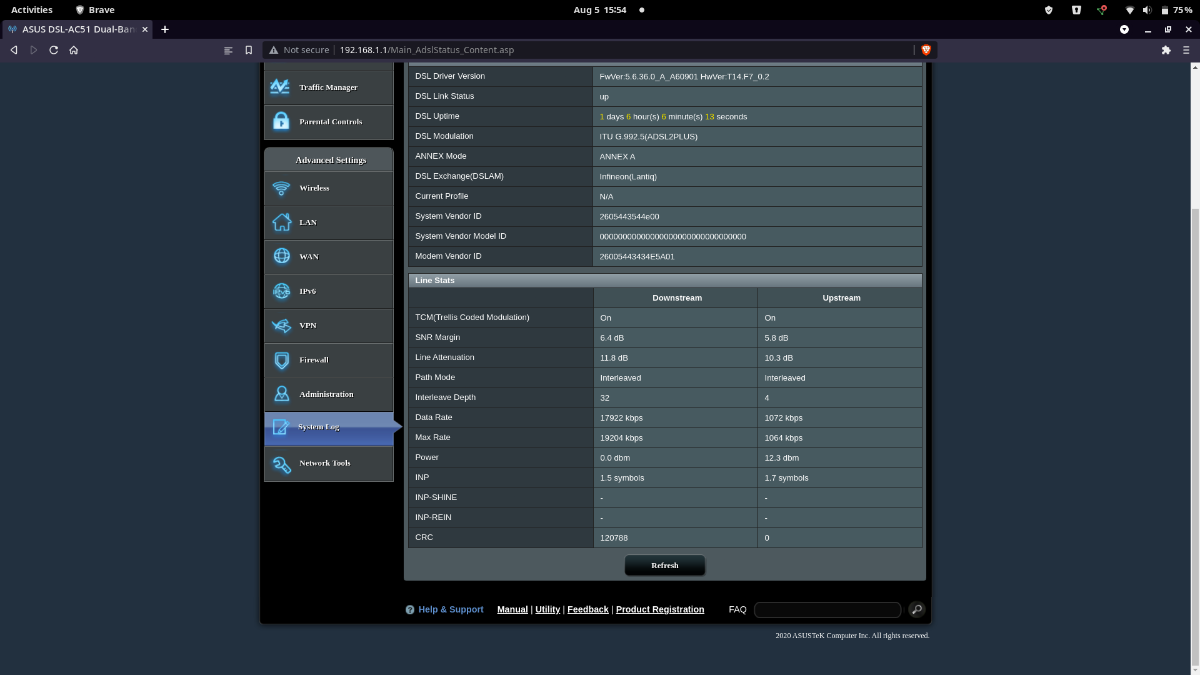Open LAN house icon
Viewport: 1200px width, 675px height.
(x=281, y=222)
